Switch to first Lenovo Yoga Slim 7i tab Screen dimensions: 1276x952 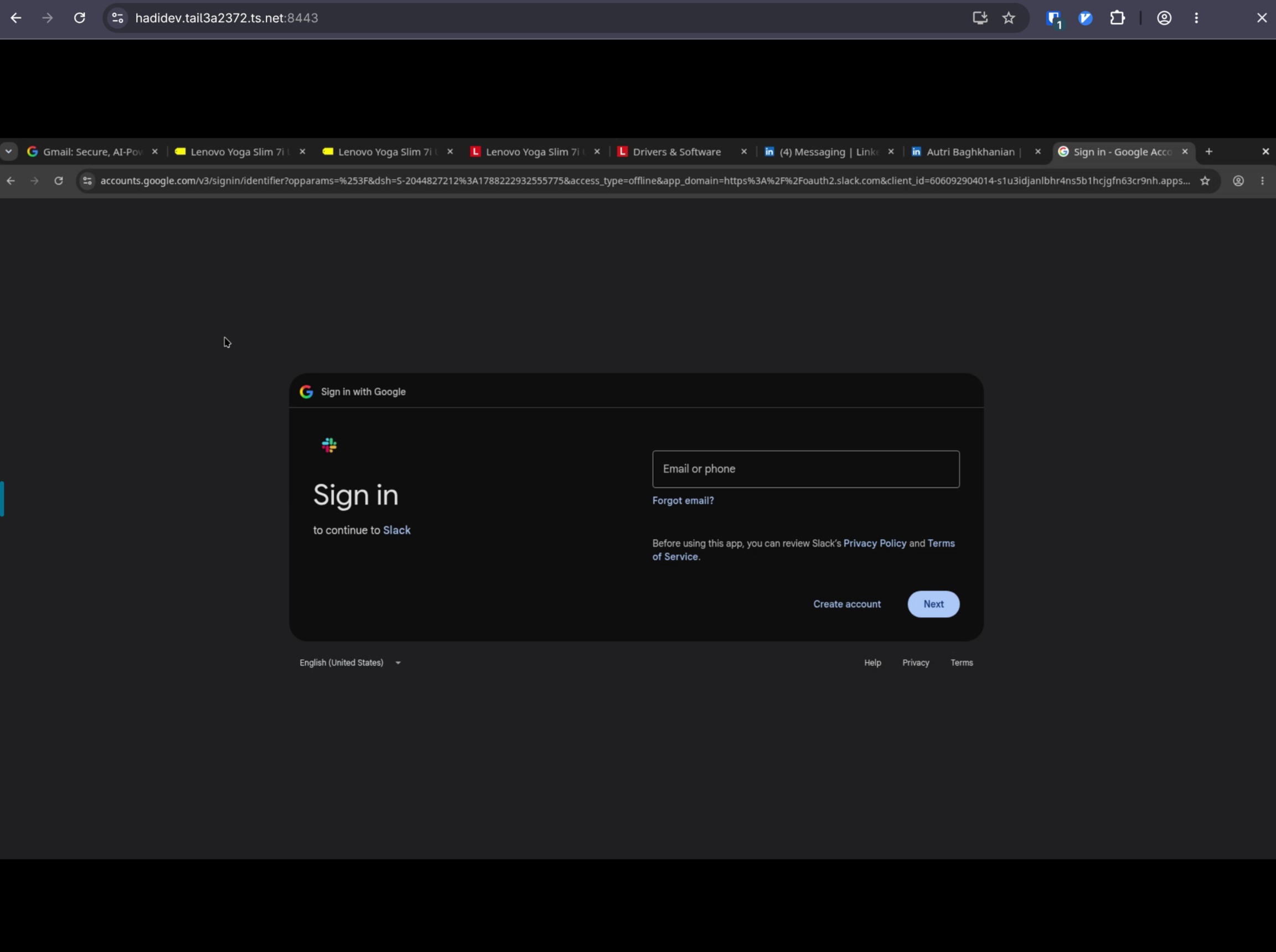(239, 152)
